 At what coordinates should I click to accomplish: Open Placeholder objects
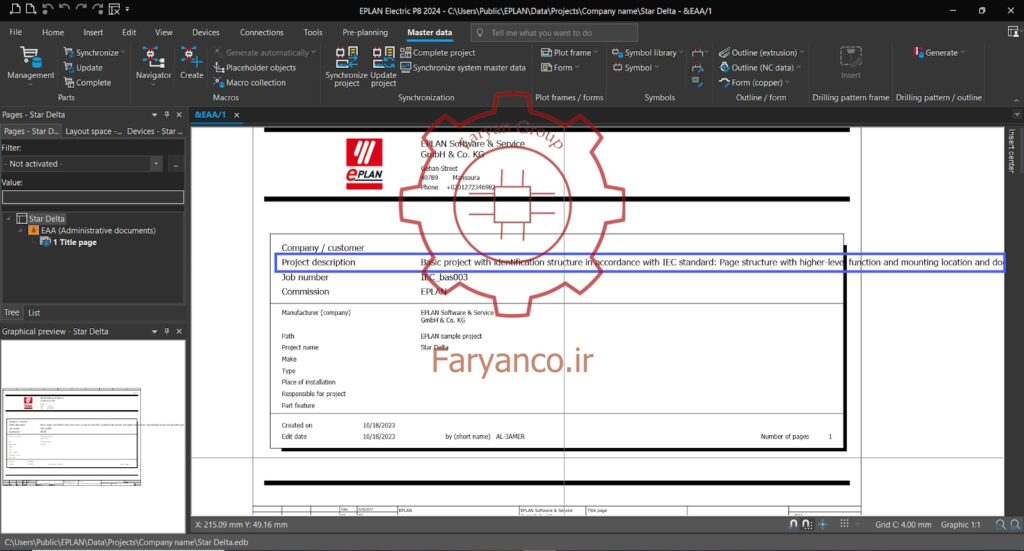point(255,68)
